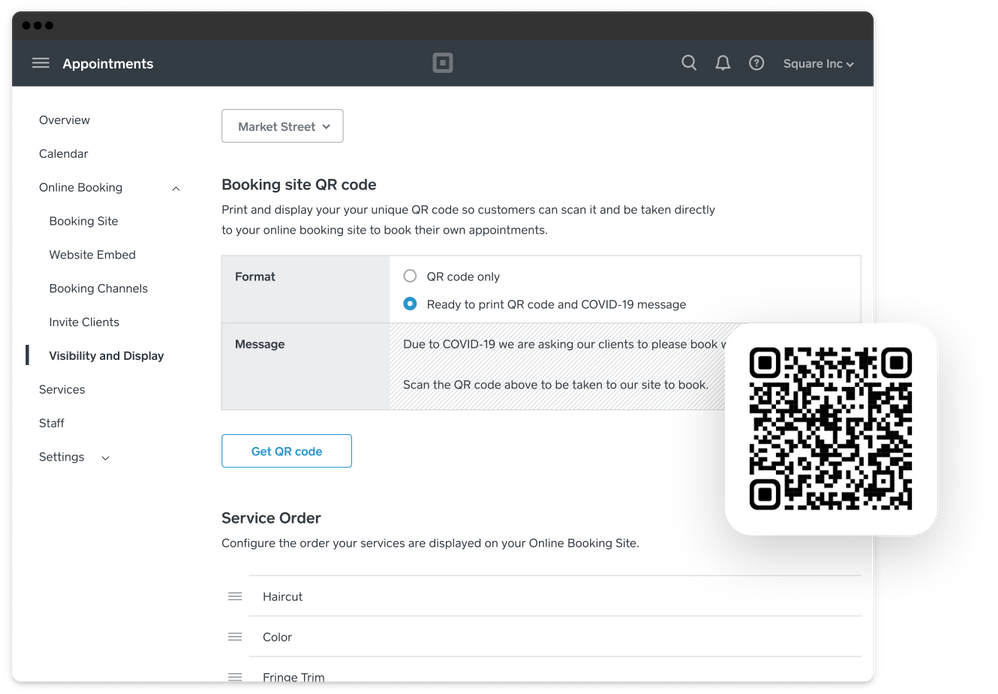Grab the drag handle beside Color
This screenshot has height=694, width=998.
click(x=235, y=637)
